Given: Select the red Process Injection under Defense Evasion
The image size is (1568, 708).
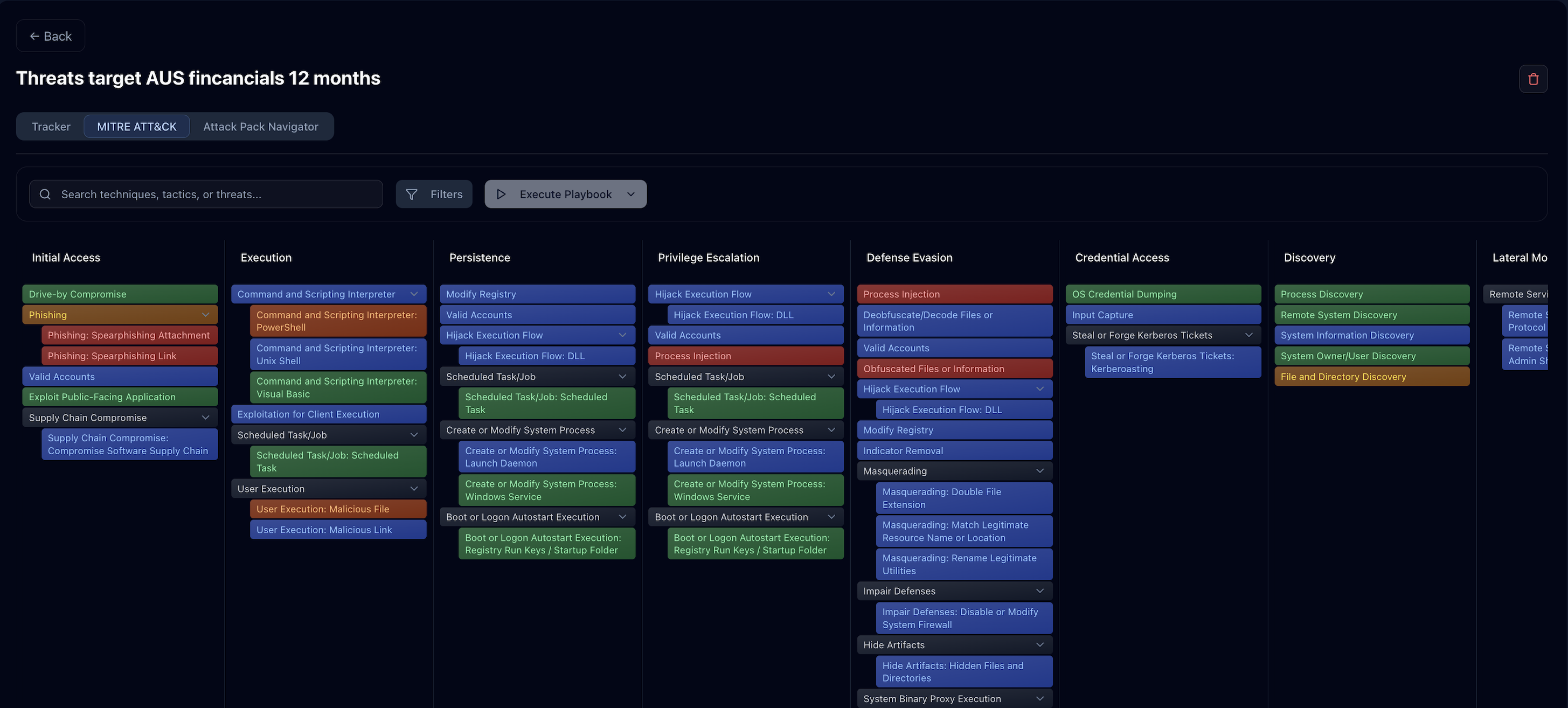Looking at the screenshot, I should [x=954, y=294].
